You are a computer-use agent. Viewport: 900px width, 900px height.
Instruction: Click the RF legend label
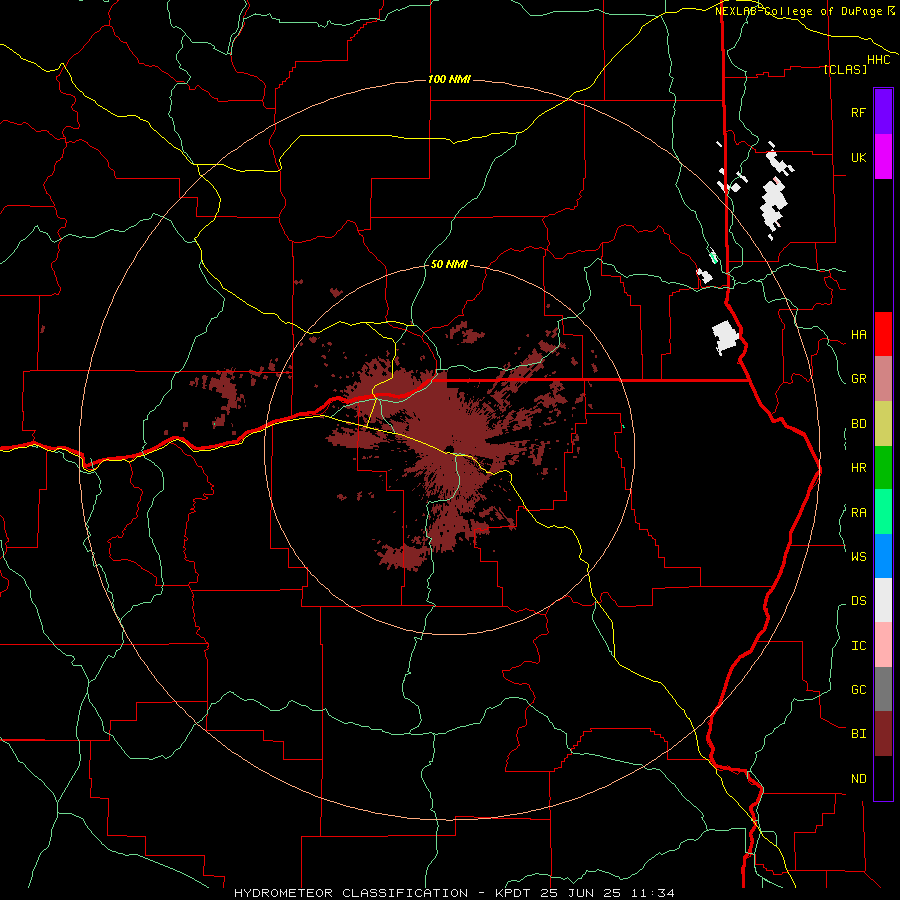click(858, 112)
